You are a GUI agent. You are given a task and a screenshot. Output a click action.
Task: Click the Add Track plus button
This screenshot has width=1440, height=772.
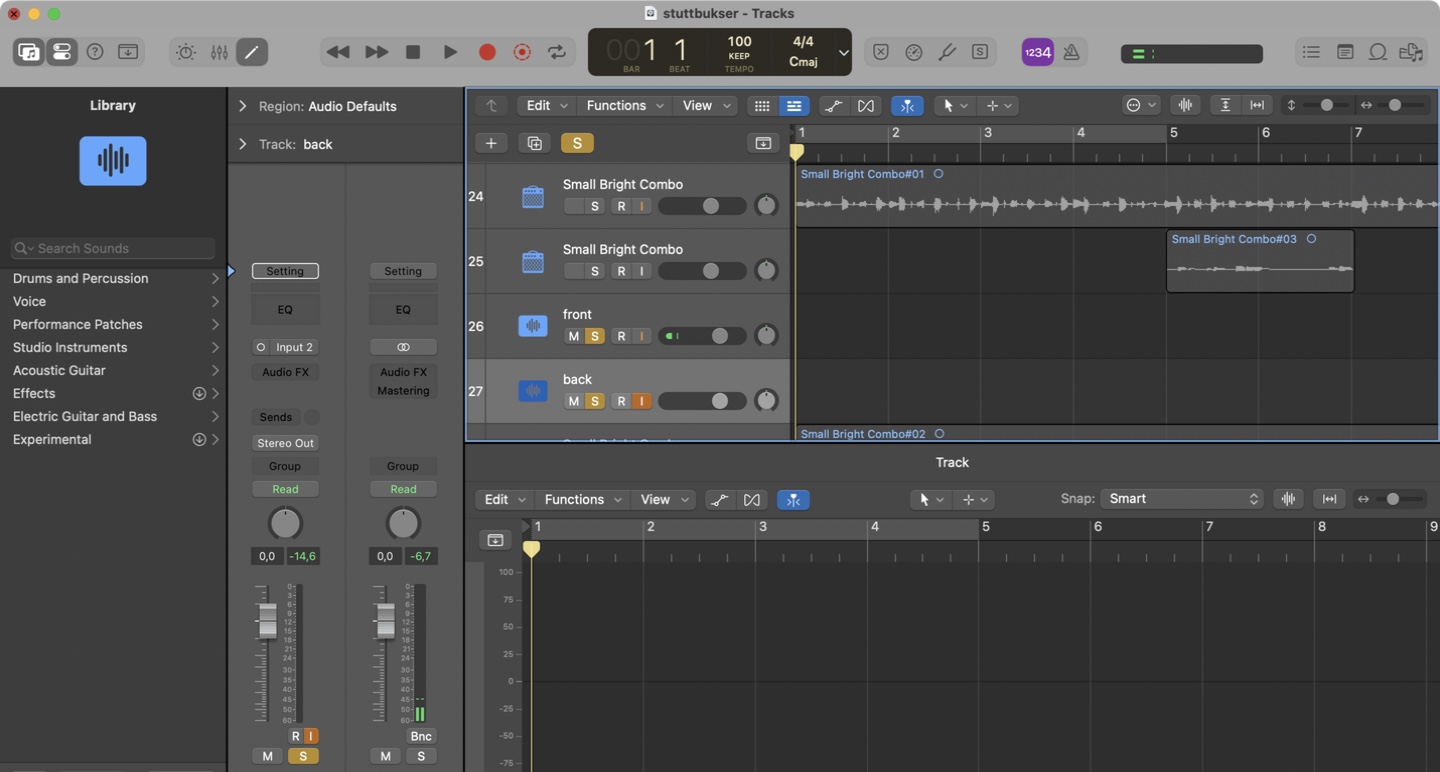491,143
